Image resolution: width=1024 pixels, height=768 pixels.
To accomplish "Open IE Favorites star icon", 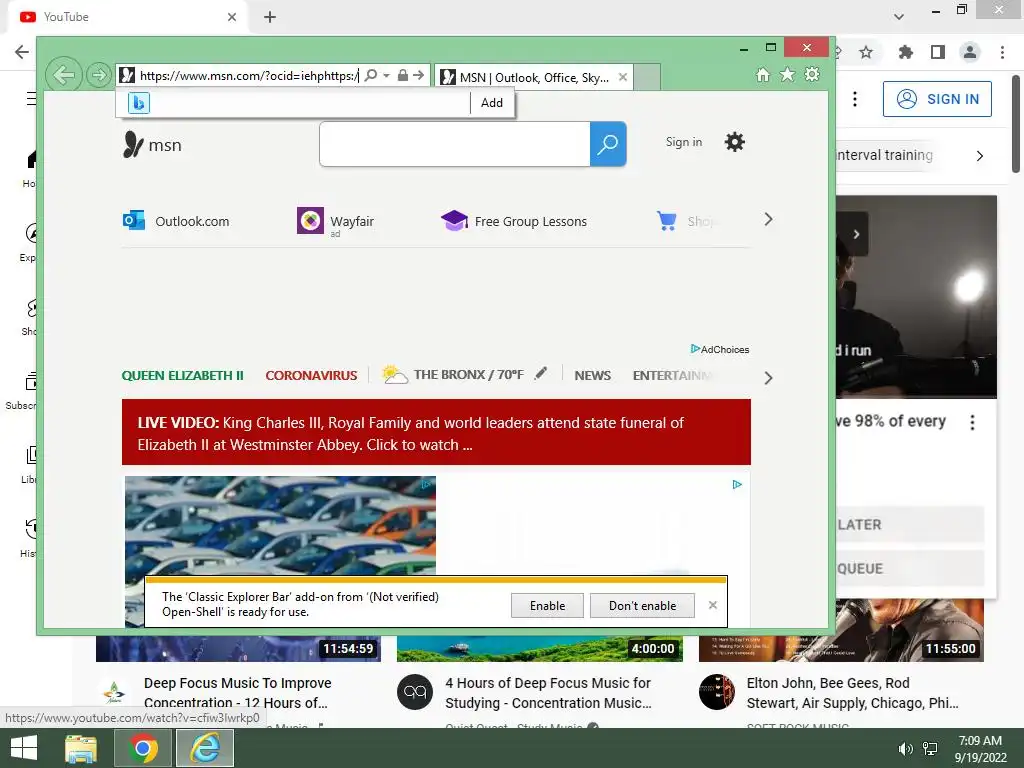I will (788, 74).
